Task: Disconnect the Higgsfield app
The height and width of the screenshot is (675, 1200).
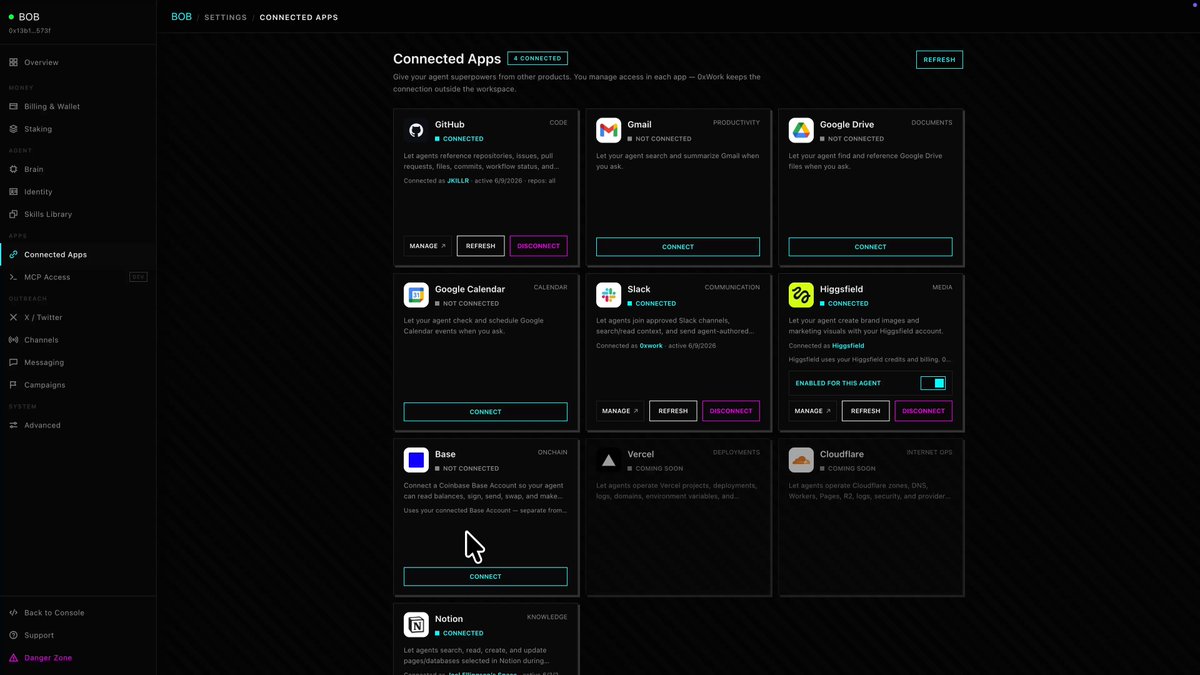Action: tap(923, 411)
